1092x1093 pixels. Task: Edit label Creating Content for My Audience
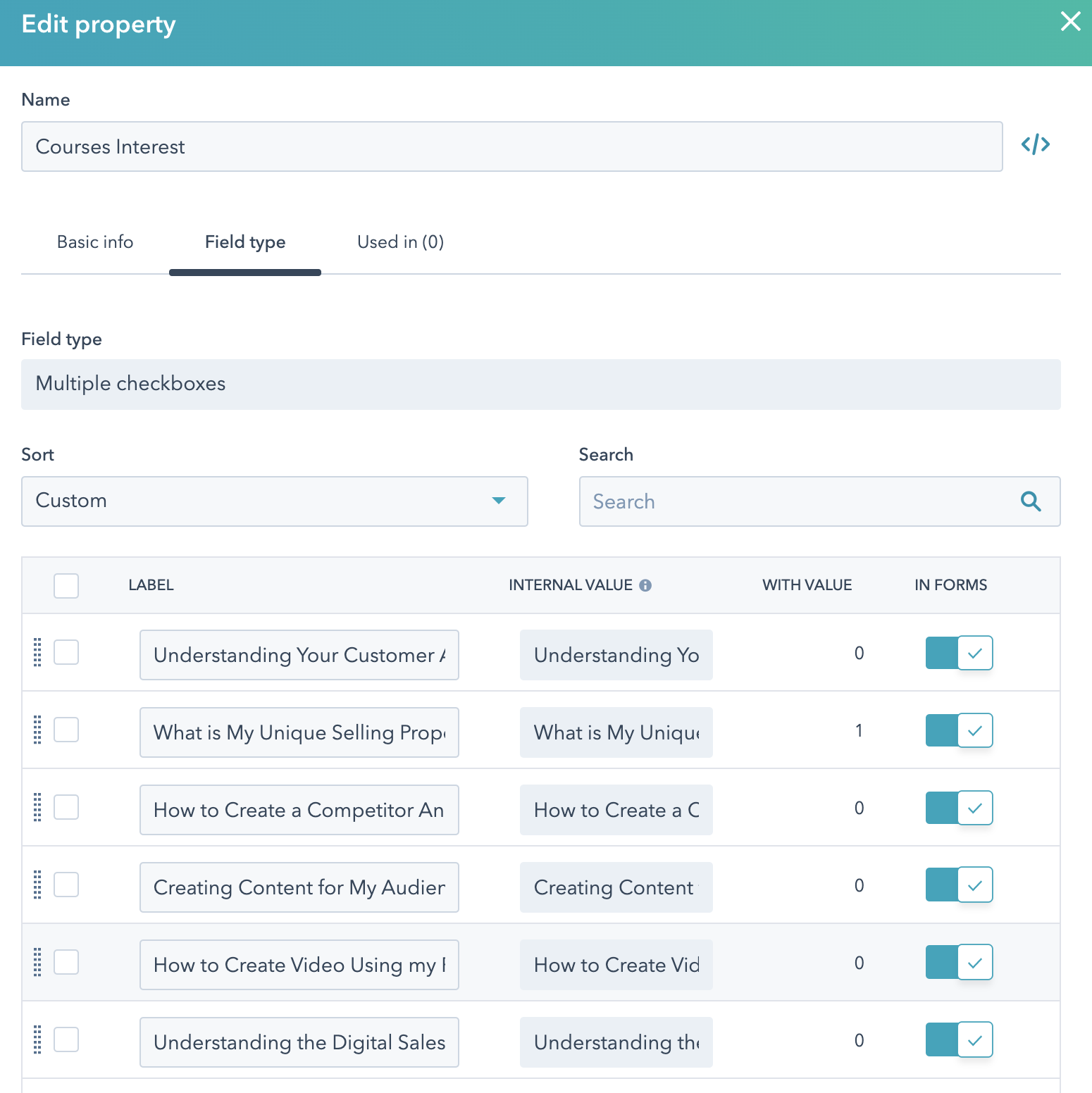pyautogui.click(x=299, y=887)
